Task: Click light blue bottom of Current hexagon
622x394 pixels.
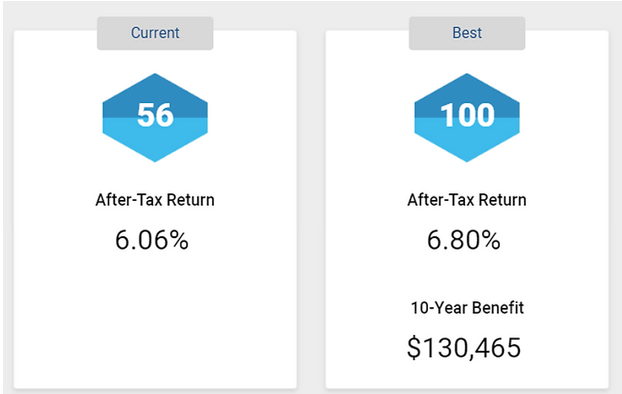Action: point(155,143)
